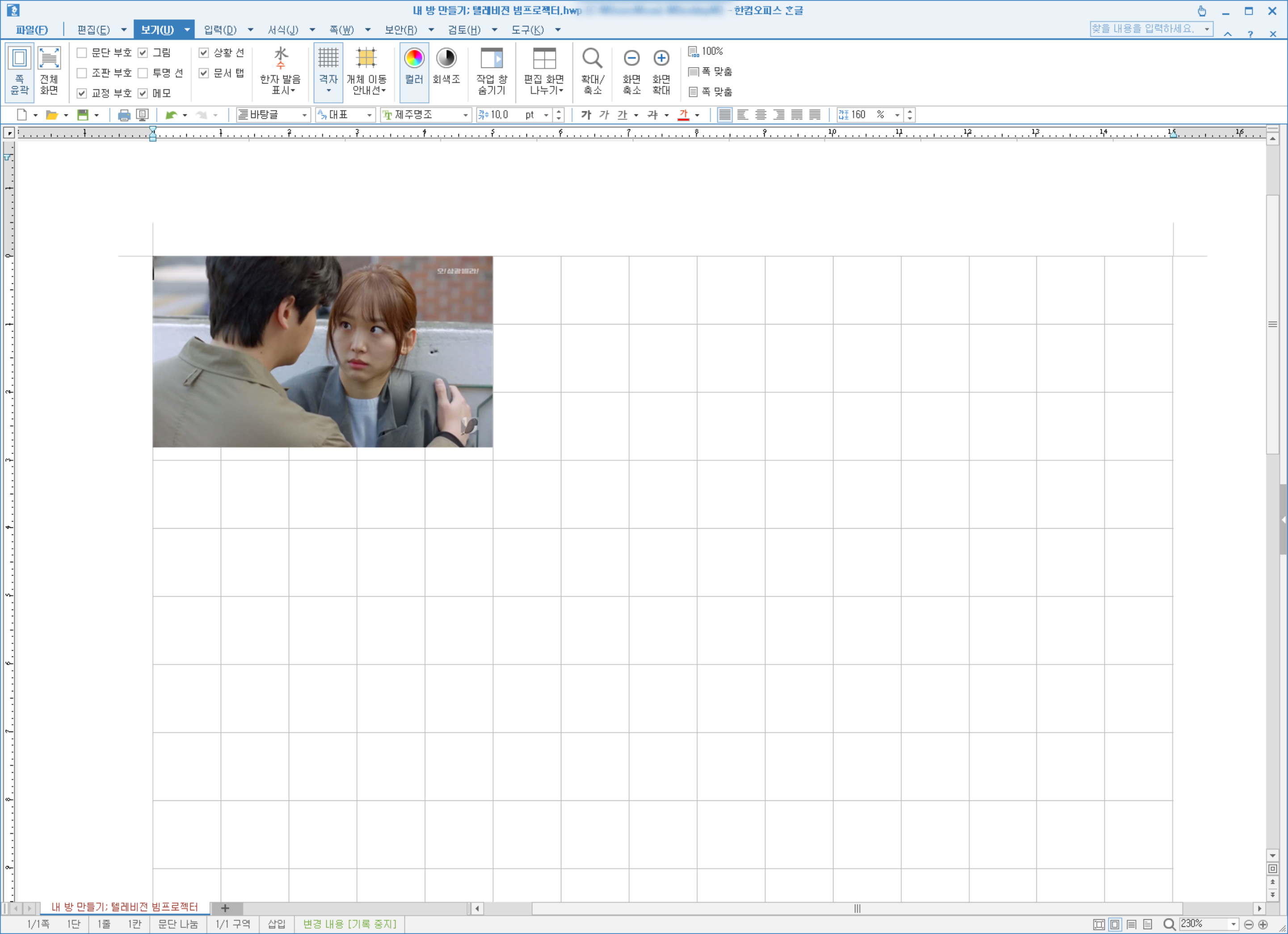Open the 확대/축소 zoom magnifier tool

[x=592, y=59]
